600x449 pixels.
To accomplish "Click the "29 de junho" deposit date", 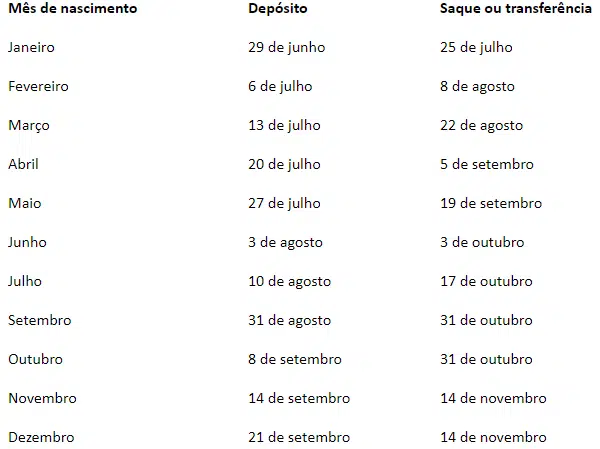I will [x=287, y=47].
